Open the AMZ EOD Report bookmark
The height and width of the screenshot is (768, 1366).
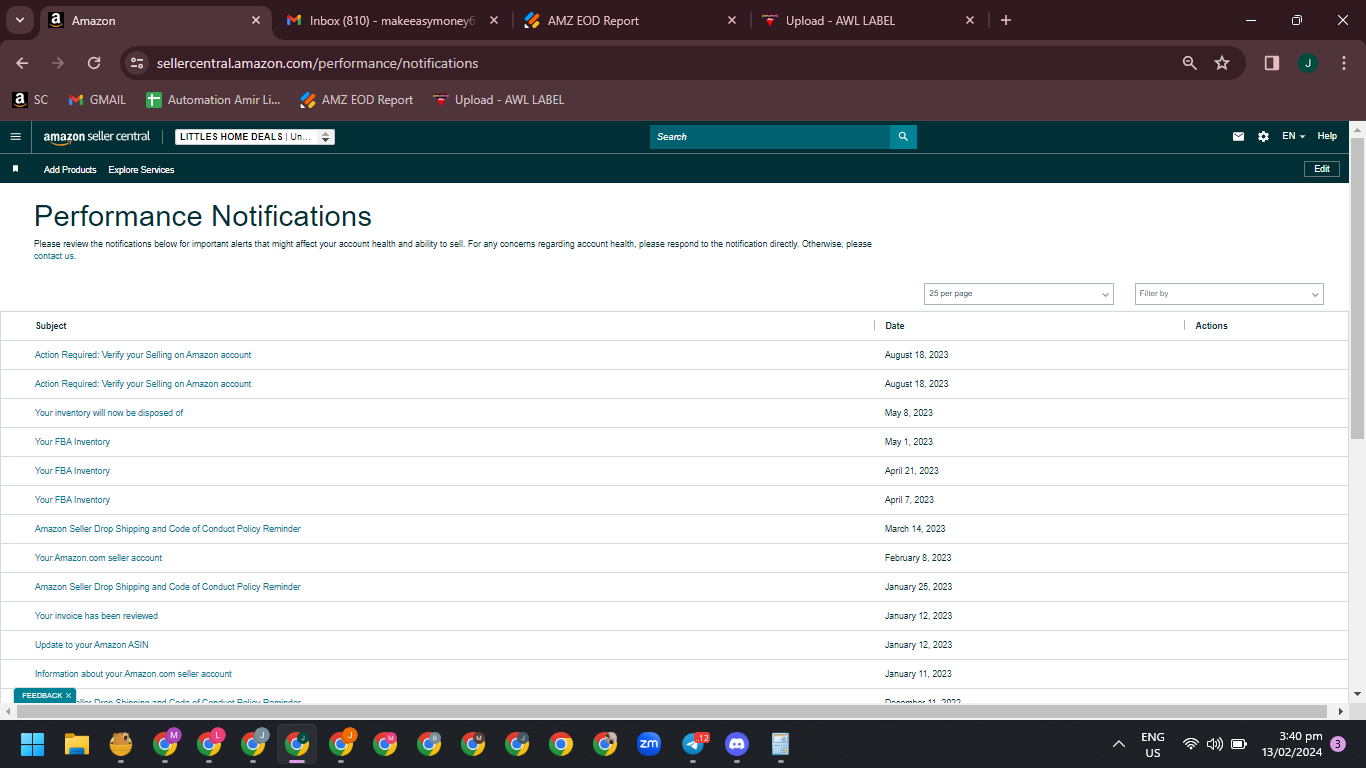pyautogui.click(x=356, y=100)
